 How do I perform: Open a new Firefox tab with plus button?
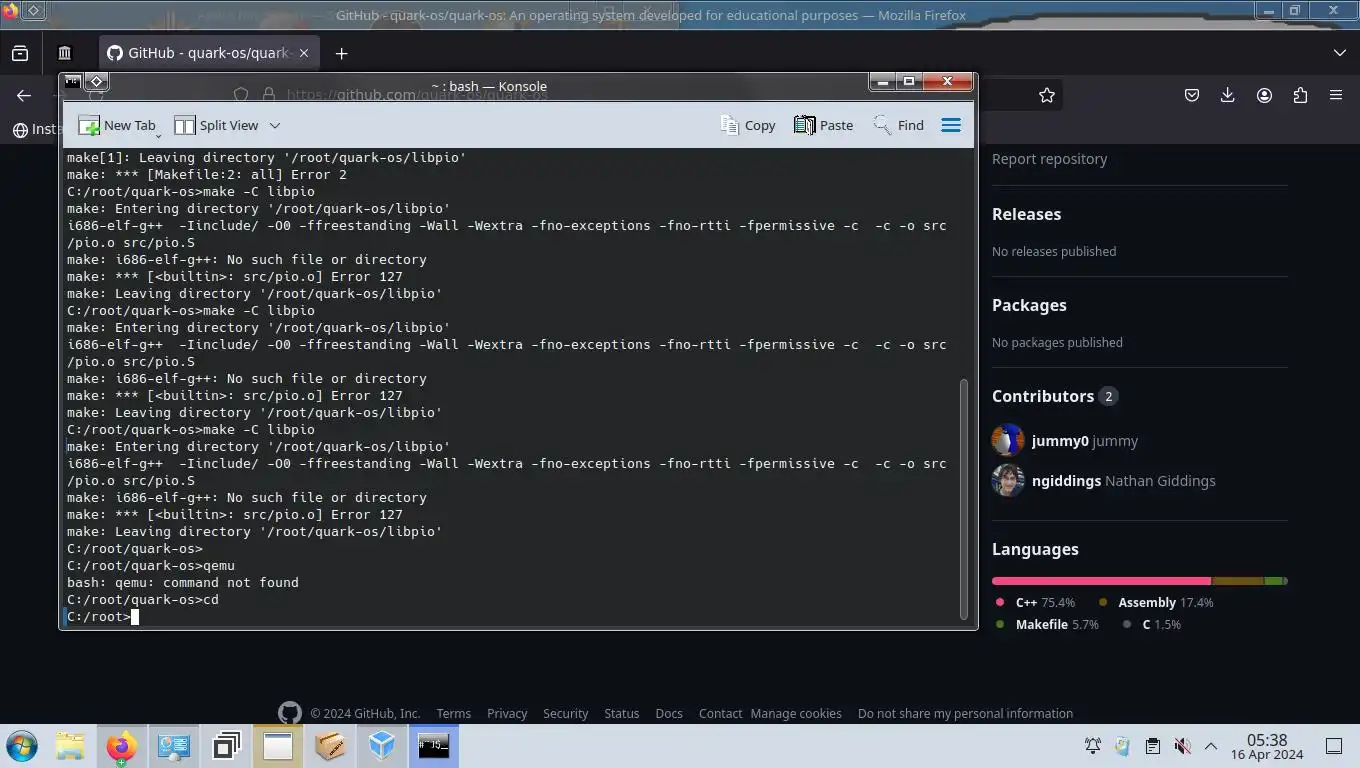click(341, 53)
